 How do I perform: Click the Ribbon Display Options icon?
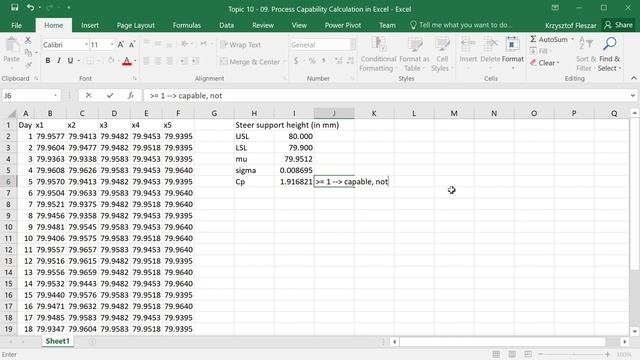(x=555, y=8)
